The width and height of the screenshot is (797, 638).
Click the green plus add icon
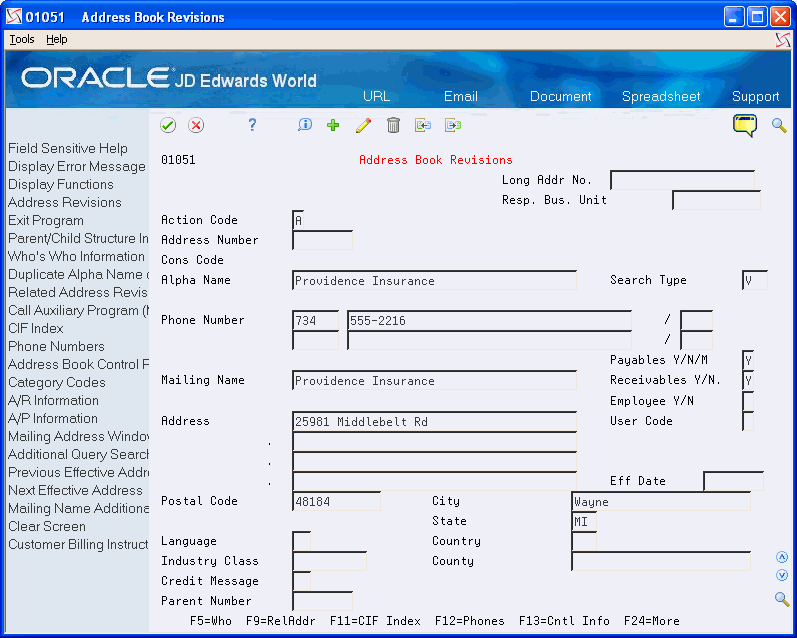point(333,125)
